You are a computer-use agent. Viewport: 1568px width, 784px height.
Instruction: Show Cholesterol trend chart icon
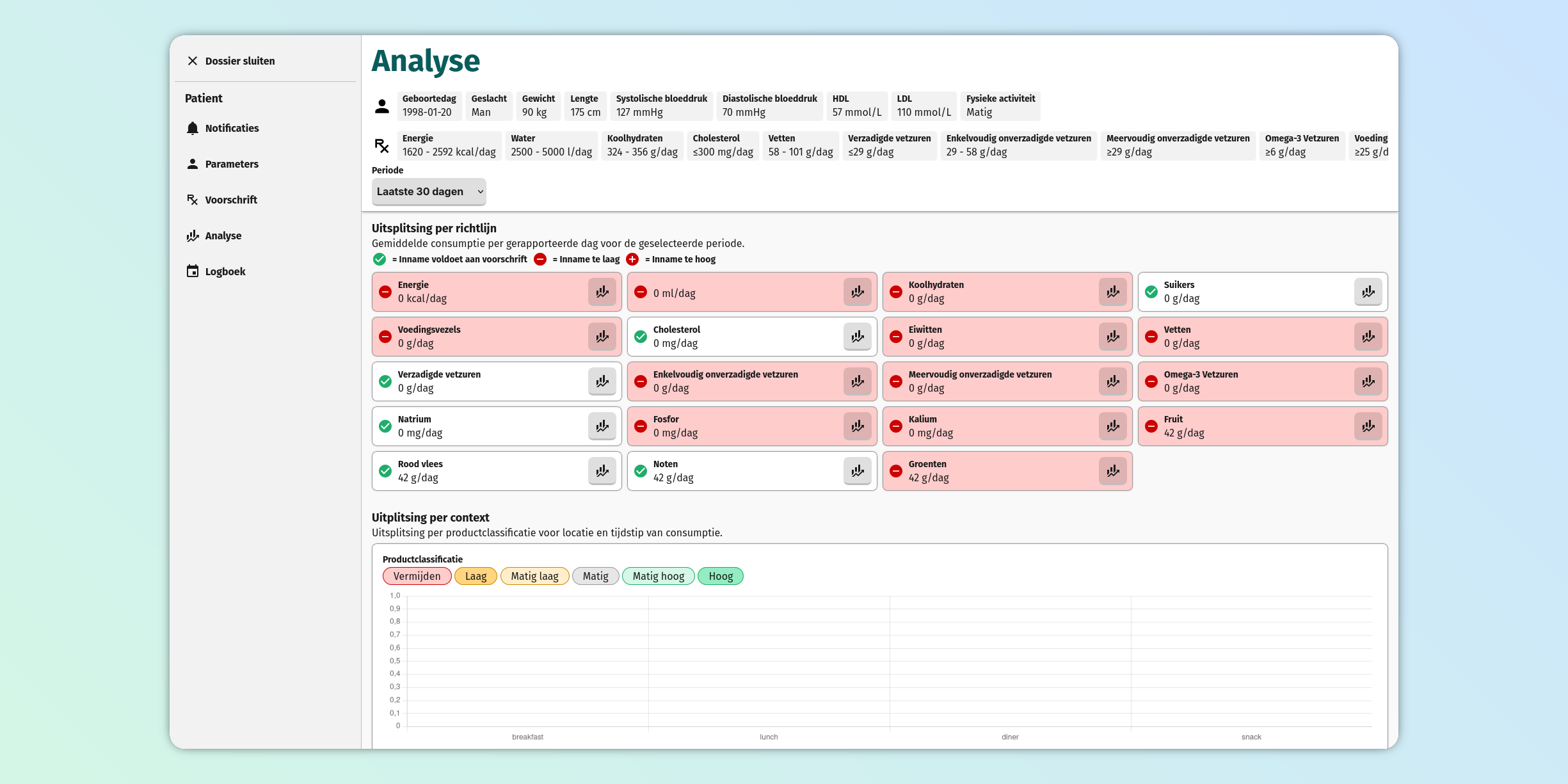click(857, 337)
